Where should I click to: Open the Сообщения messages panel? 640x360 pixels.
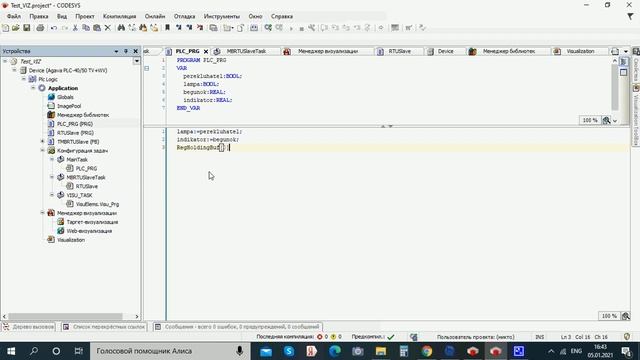[238, 327]
